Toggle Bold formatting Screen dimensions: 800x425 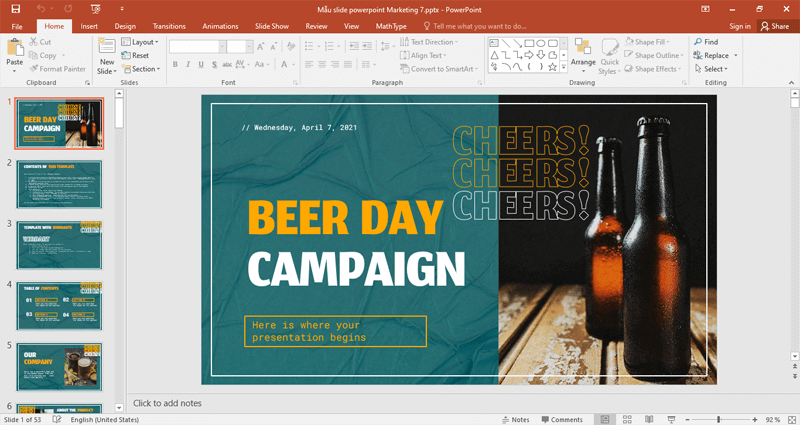click(x=175, y=64)
